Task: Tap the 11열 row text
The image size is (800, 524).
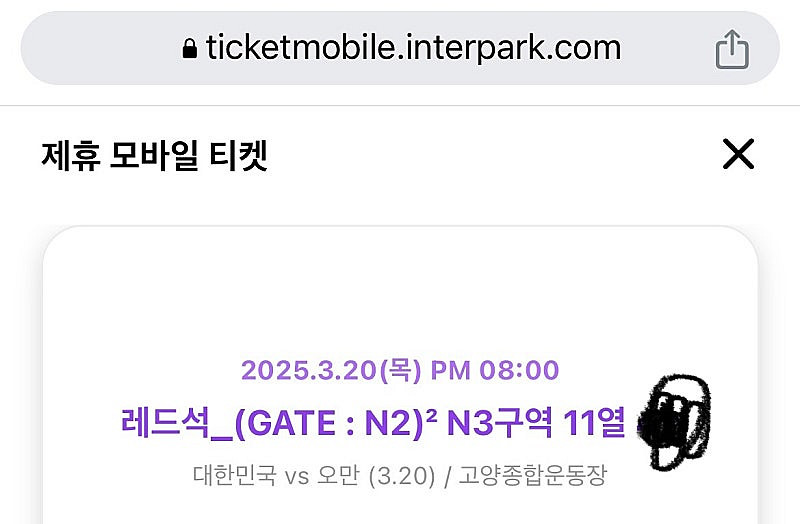Action: [x=594, y=422]
